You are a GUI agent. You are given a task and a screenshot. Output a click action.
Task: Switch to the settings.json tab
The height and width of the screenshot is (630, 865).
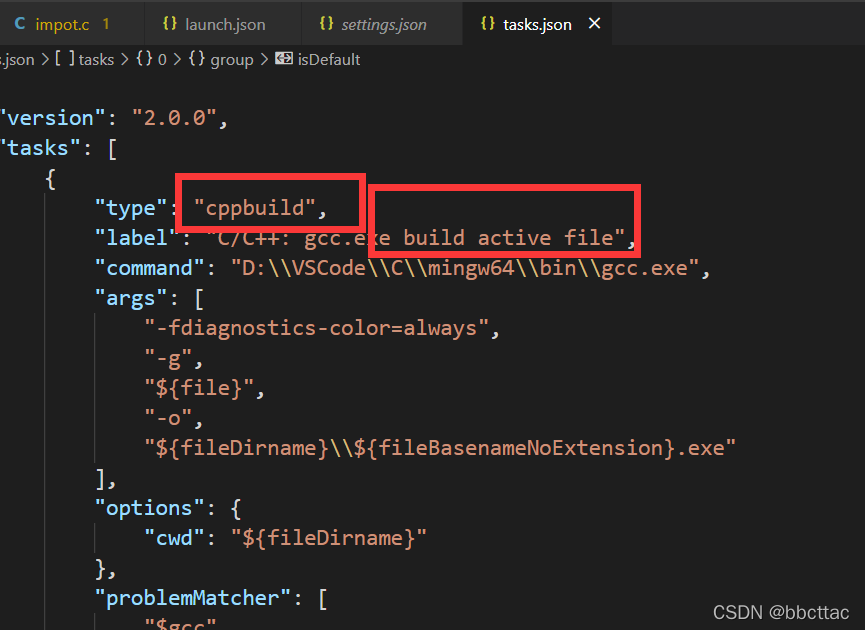tap(382, 24)
